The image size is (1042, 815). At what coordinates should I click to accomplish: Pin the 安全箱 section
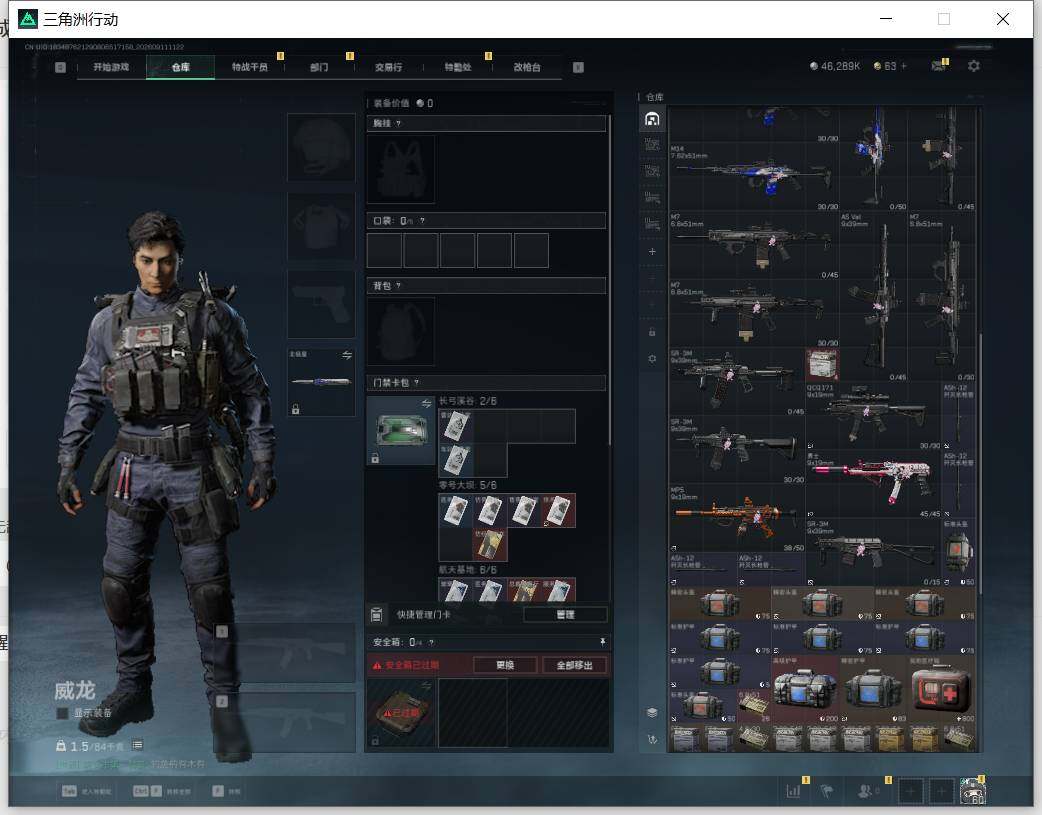pyautogui.click(x=602, y=641)
